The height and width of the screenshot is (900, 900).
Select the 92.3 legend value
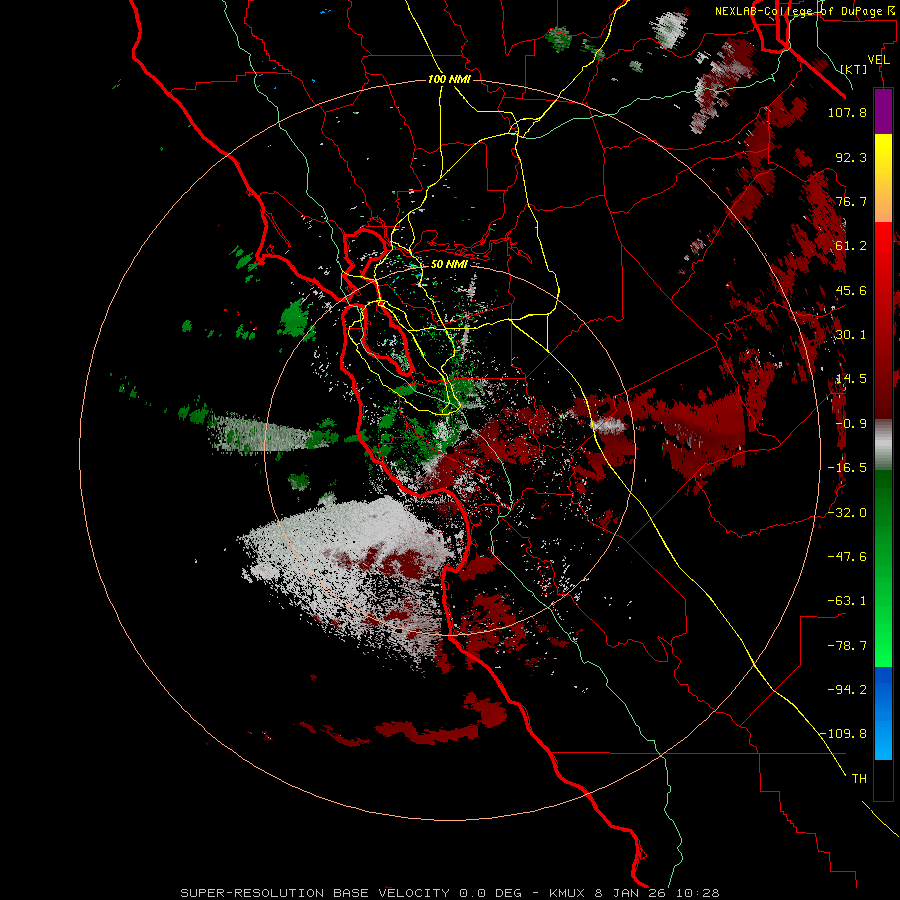[x=851, y=157]
